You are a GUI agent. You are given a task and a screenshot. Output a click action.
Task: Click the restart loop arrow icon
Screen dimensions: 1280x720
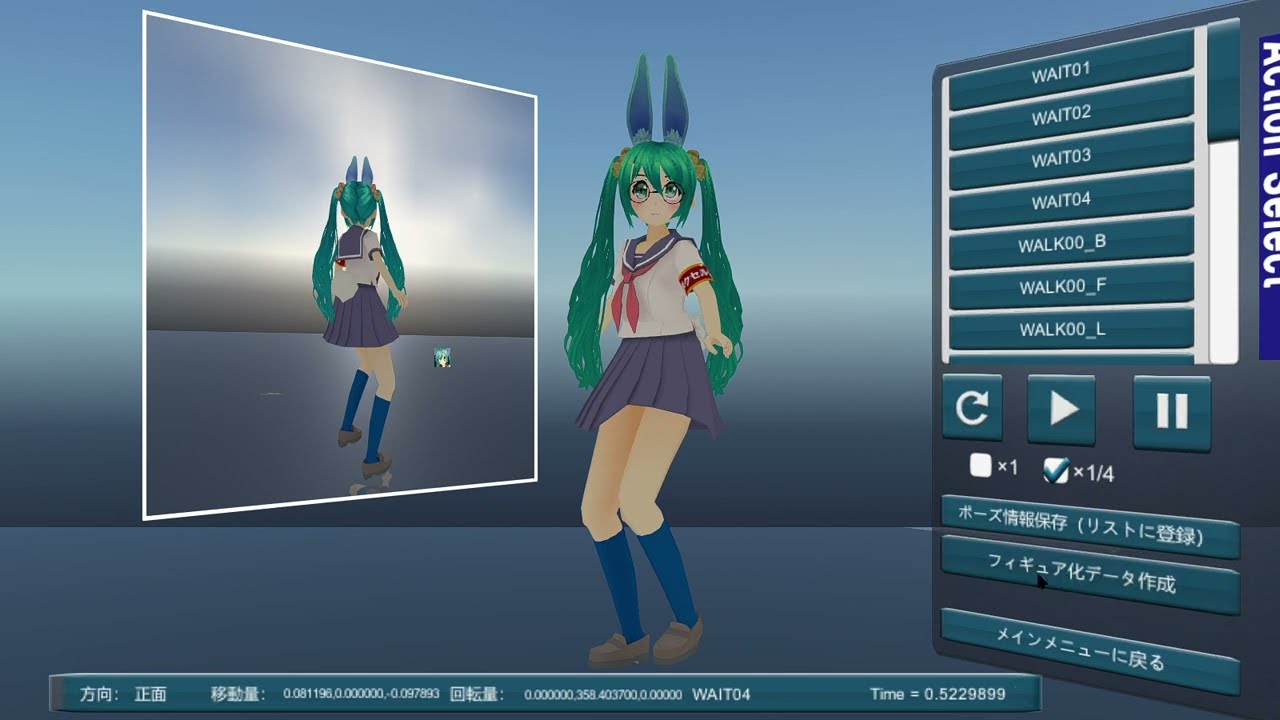(972, 407)
